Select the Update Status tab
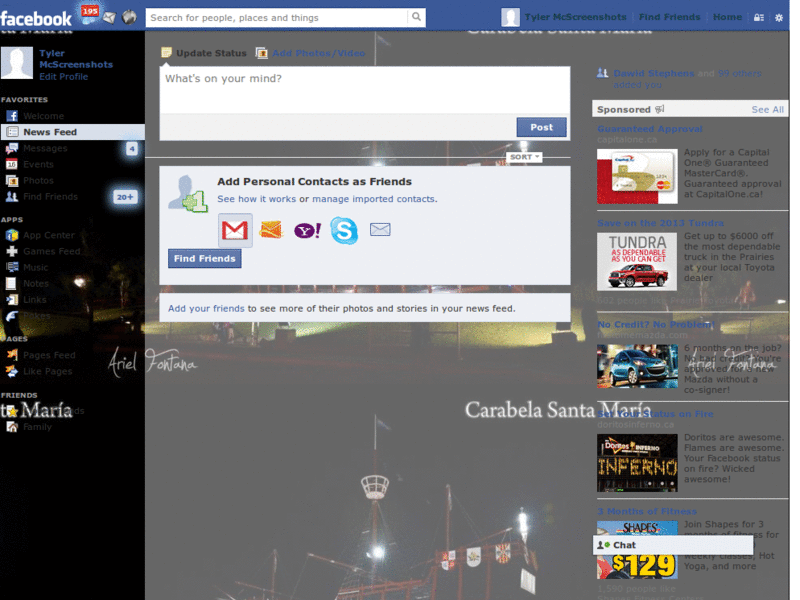 point(204,53)
